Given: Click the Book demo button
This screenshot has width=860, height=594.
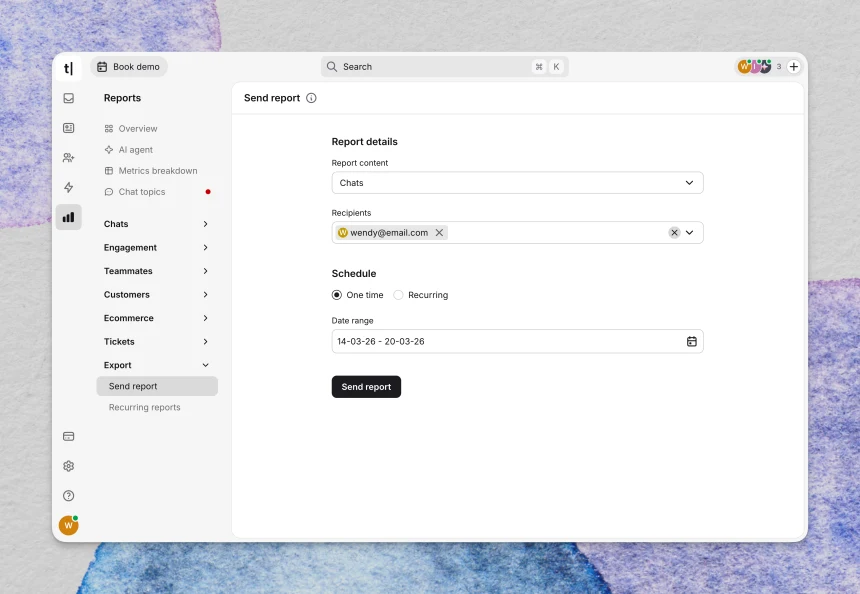Looking at the screenshot, I should tap(129, 67).
